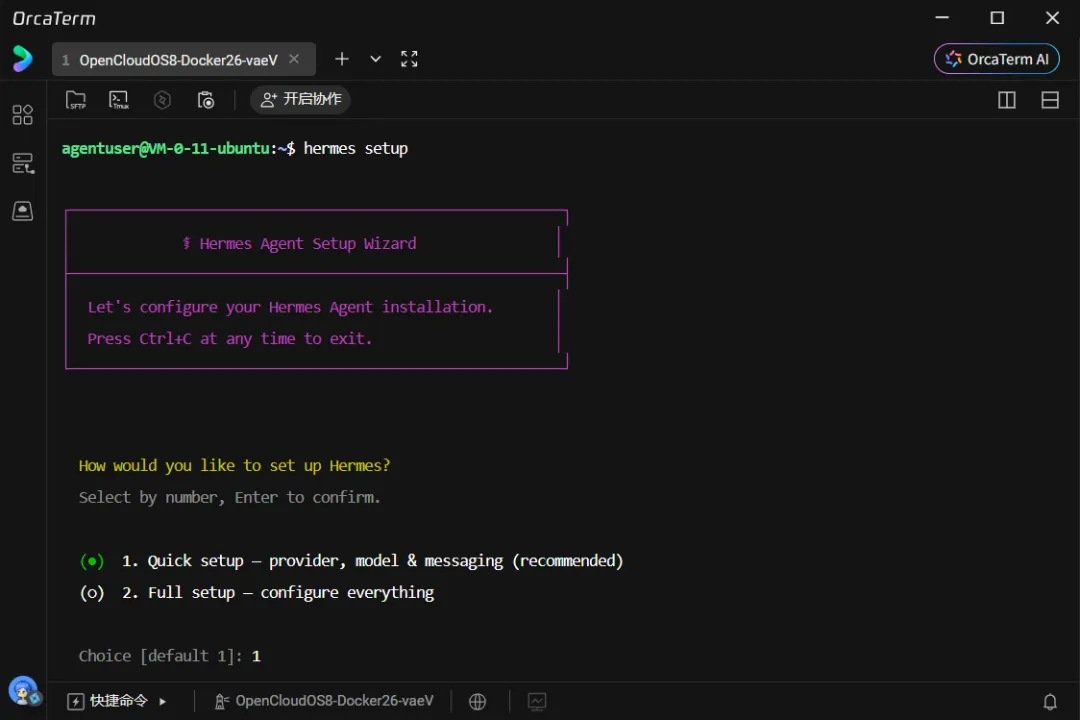Image resolution: width=1080 pixels, height=720 pixels.
Task: Click the OrcaTerm logo icon
Action: (x=22, y=59)
